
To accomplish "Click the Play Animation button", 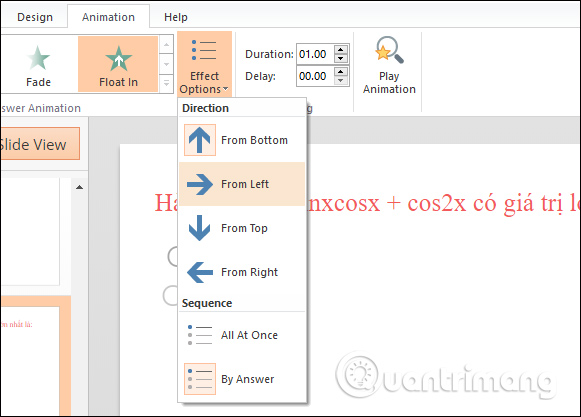I will [x=389, y=65].
